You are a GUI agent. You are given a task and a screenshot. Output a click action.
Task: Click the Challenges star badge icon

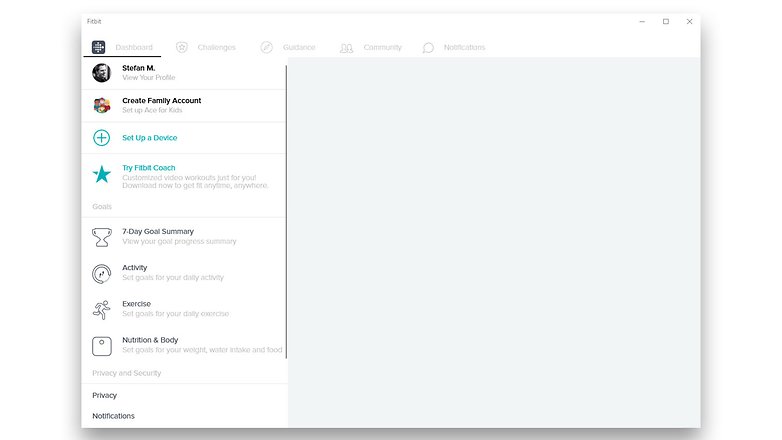click(182, 47)
